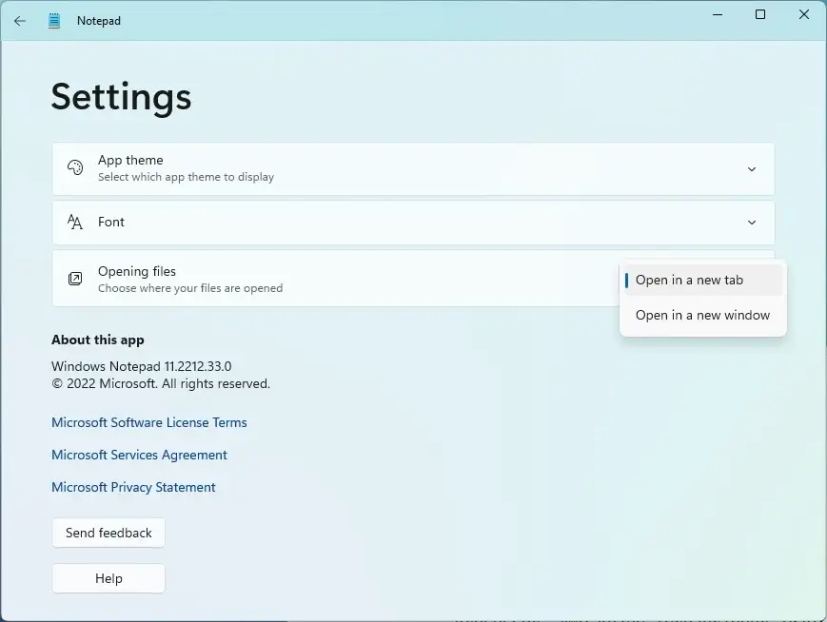Screen dimensions: 827x622
Task: Click the Windows Notepad 11.2212.33.0 version text
Action: [141, 366]
